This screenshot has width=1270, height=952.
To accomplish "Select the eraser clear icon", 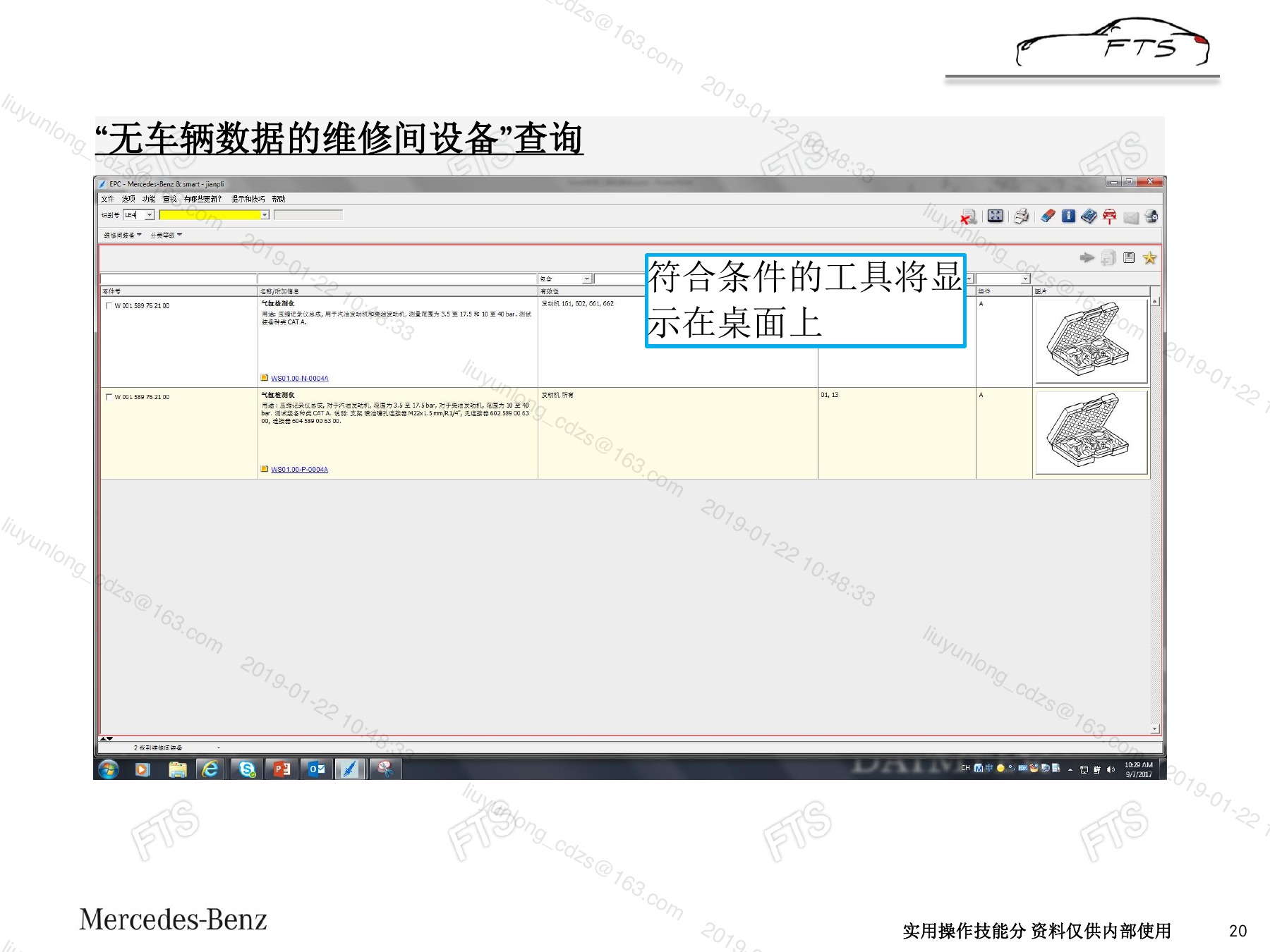I will (1048, 216).
